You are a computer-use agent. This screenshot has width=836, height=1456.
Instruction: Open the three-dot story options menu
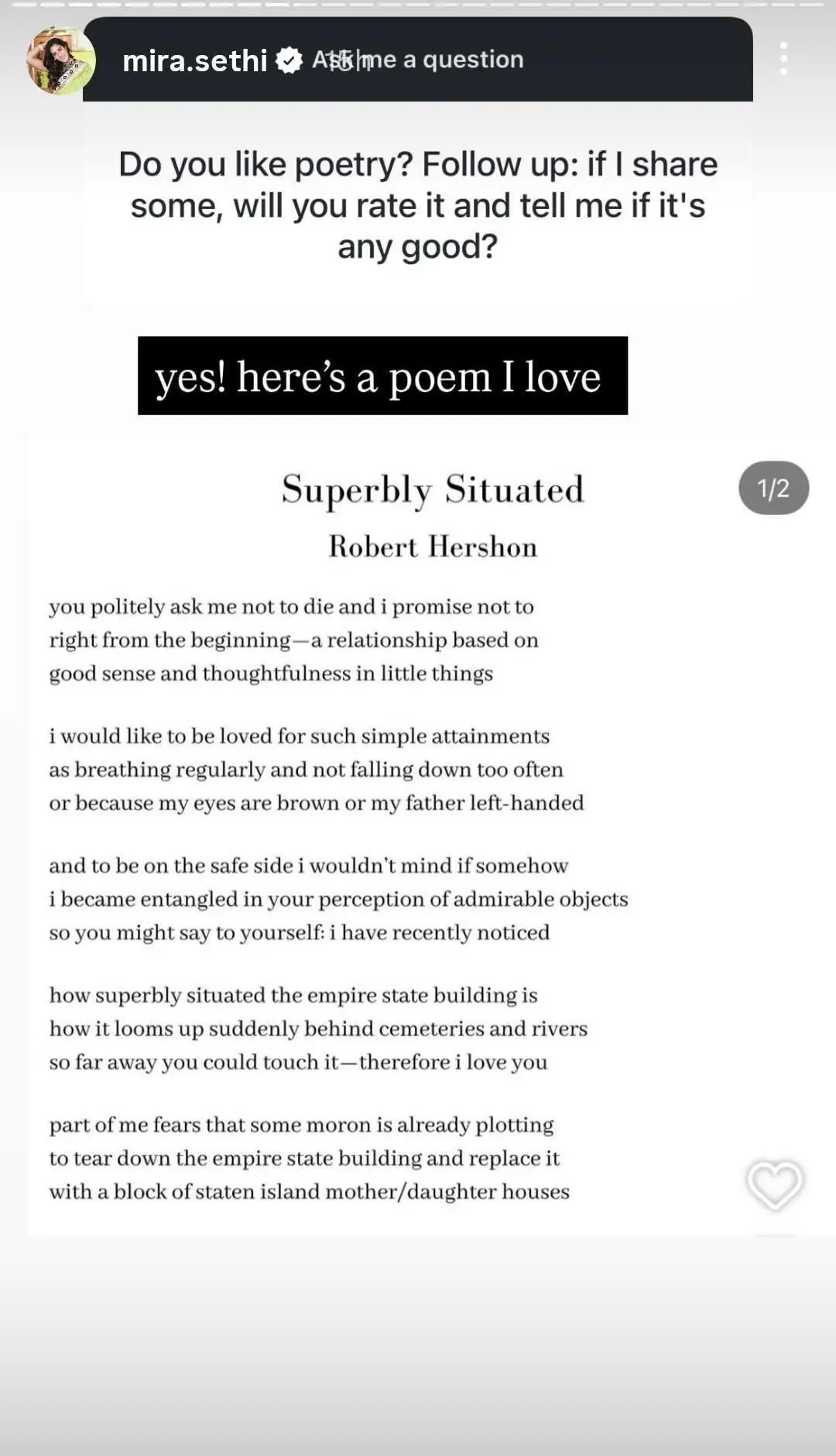pos(783,59)
